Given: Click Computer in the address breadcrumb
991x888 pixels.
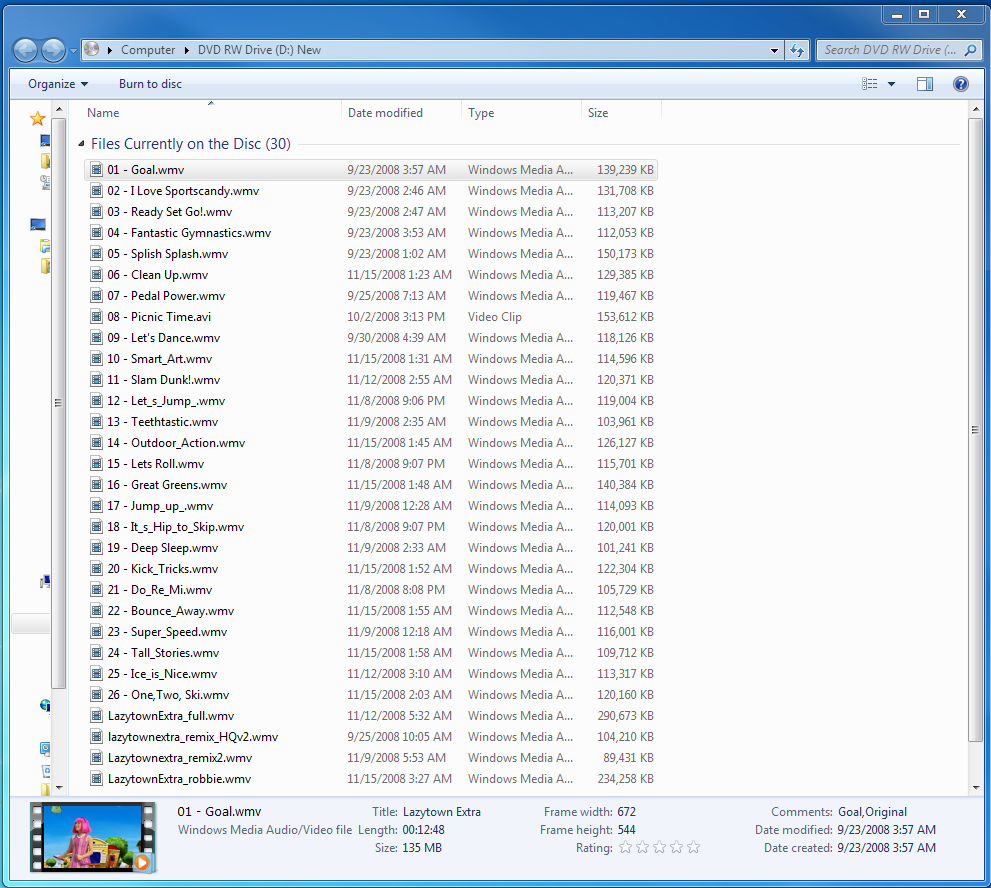Looking at the screenshot, I should tap(148, 50).
